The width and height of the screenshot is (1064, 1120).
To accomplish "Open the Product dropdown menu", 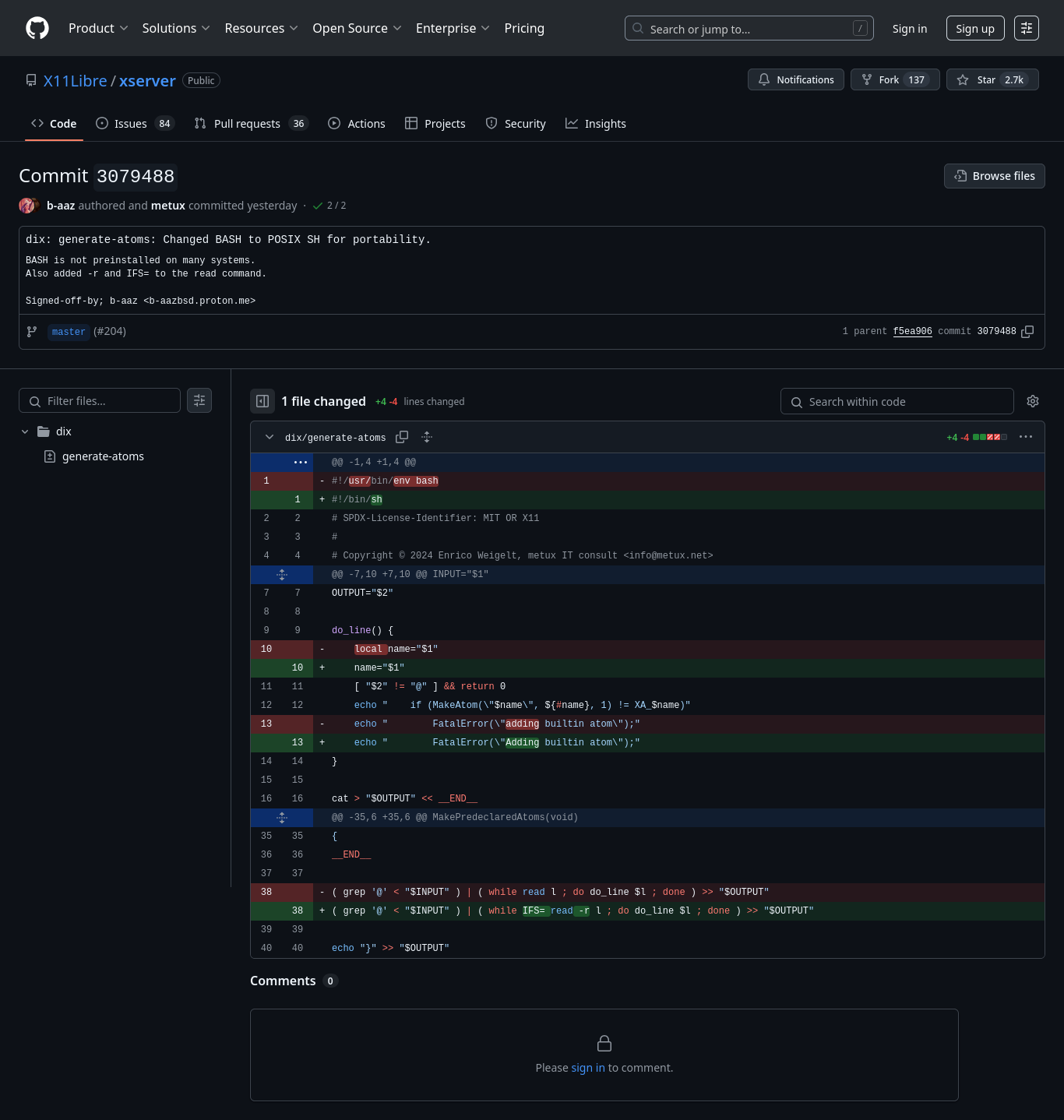I will (x=98, y=28).
